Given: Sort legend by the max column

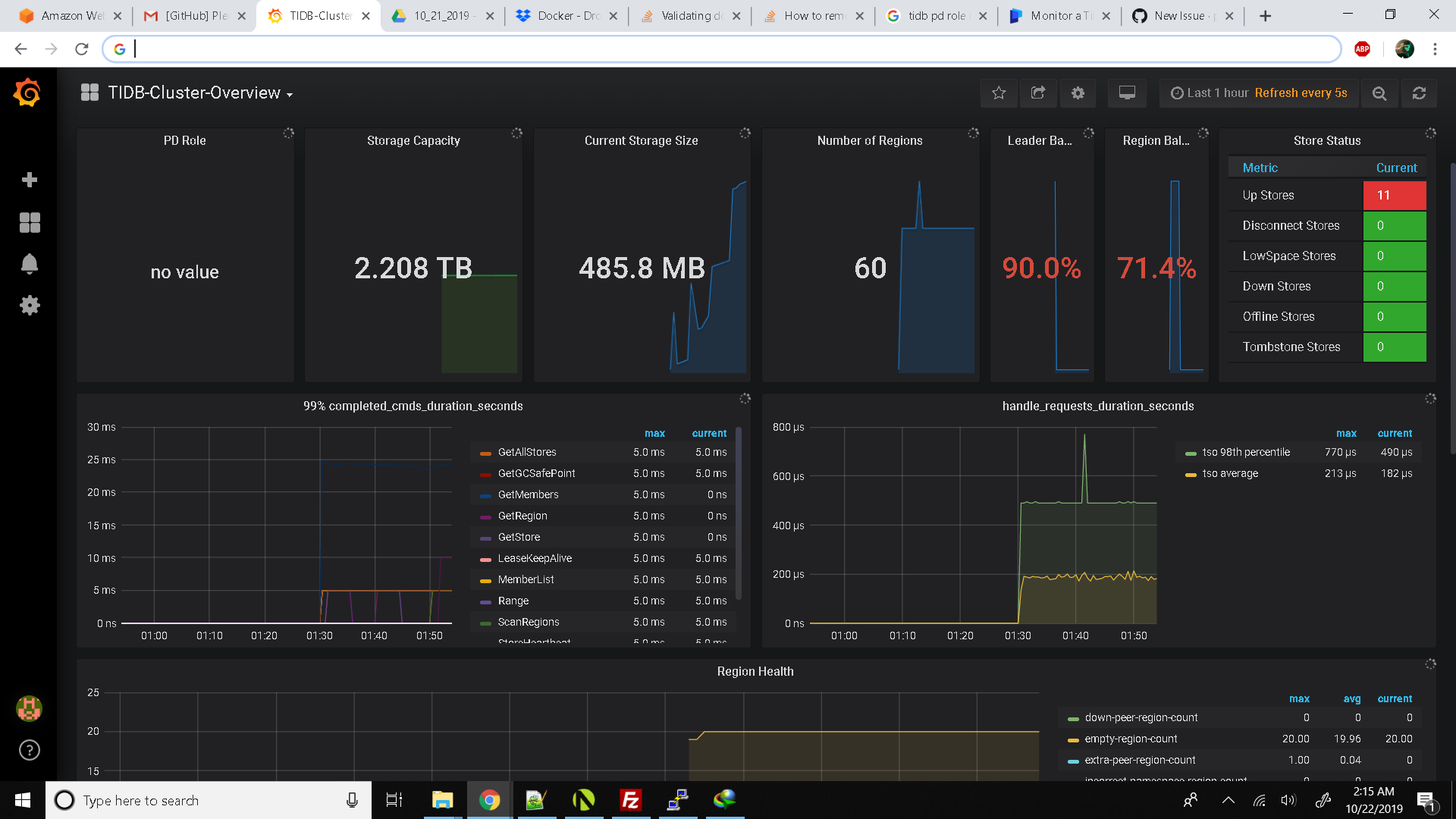Looking at the screenshot, I should (x=654, y=433).
